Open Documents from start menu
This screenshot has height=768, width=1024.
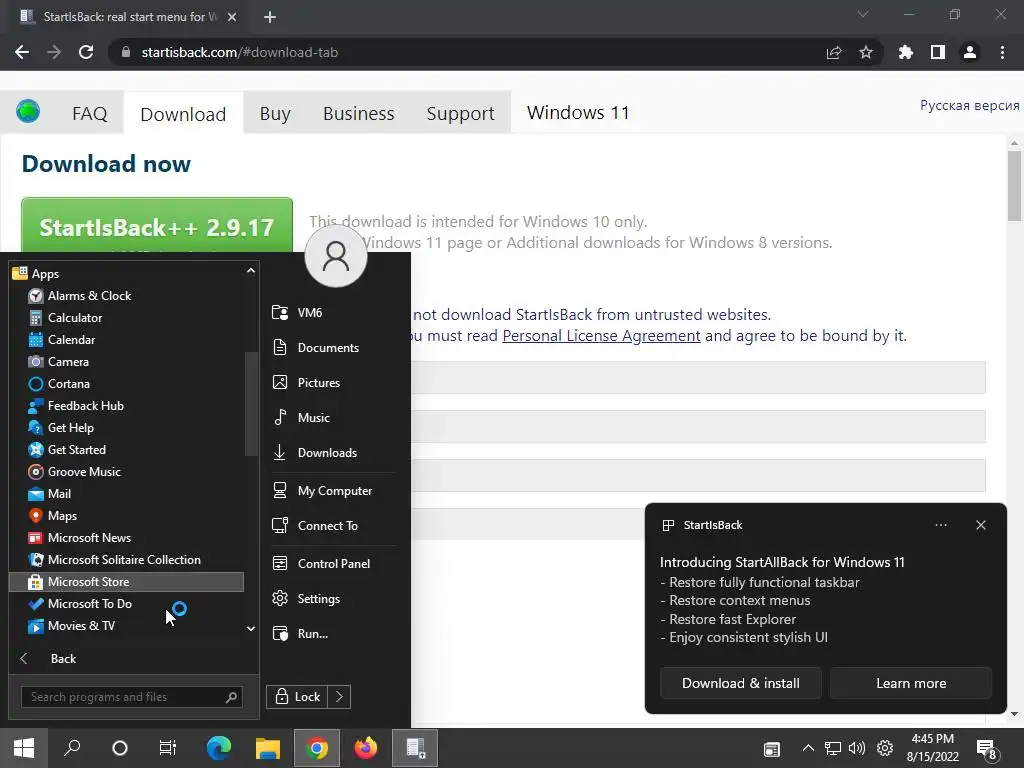tap(315, 347)
